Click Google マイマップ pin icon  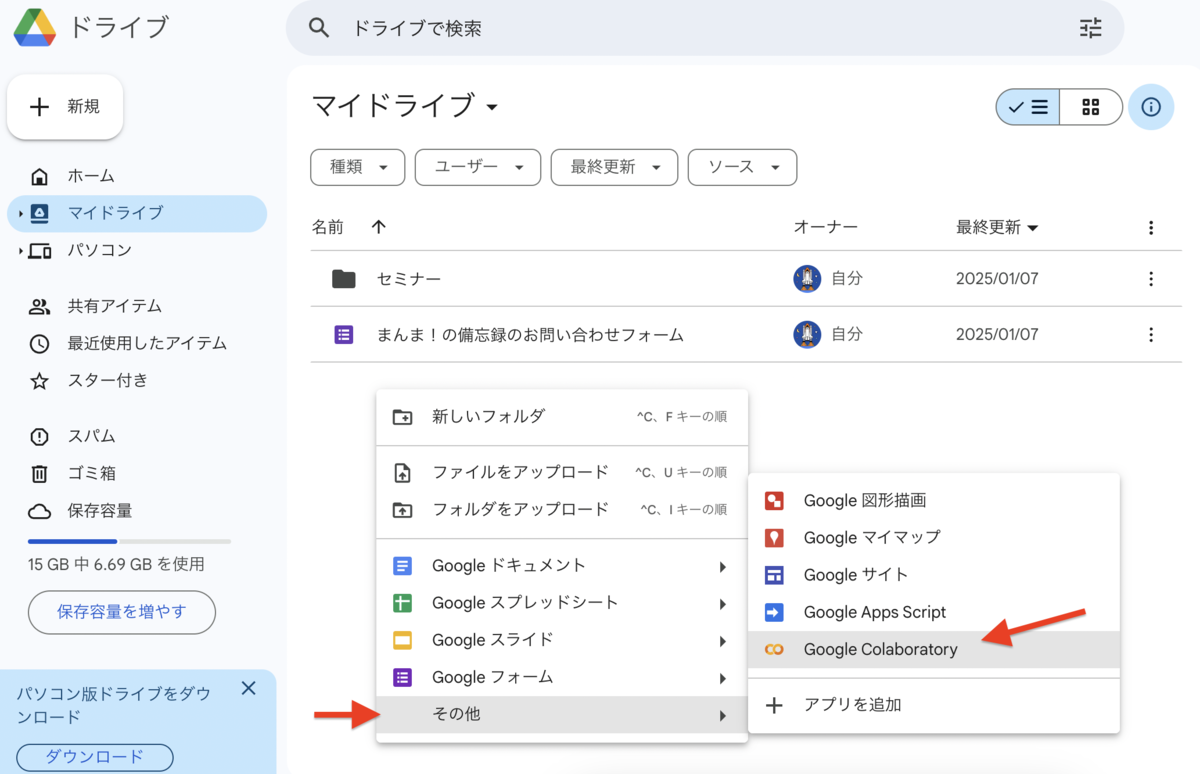pos(774,538)
